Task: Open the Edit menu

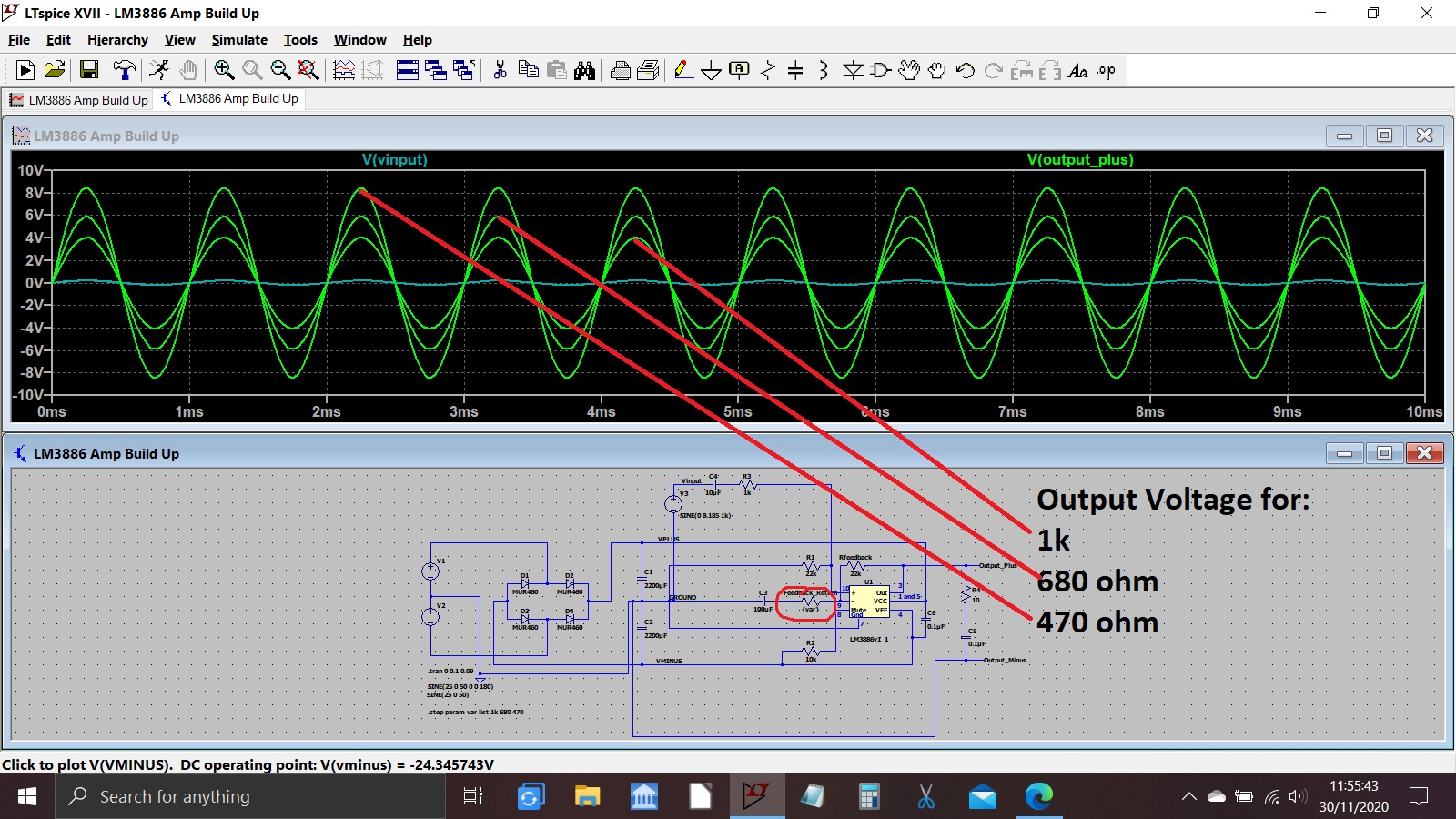Action: (58, 40)
